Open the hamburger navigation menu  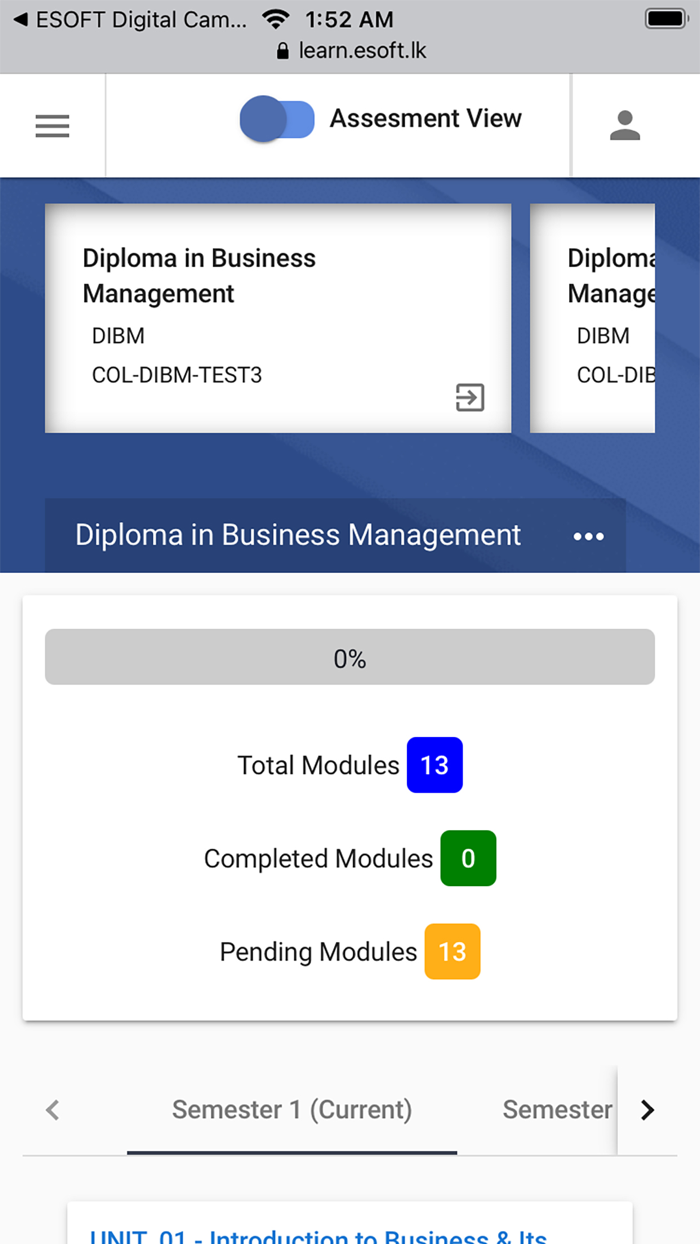pos(52,126)
